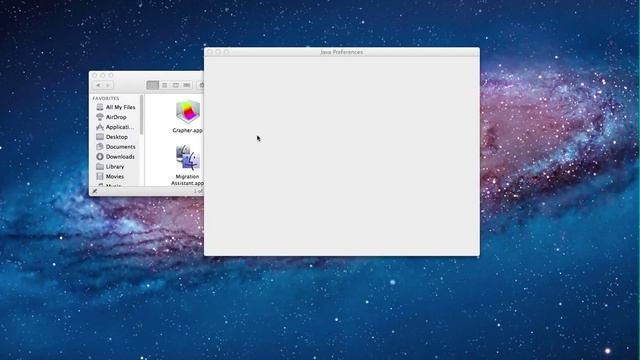
Task: Switch Finder to Cover Flow view
Action: tap(187, 85)
